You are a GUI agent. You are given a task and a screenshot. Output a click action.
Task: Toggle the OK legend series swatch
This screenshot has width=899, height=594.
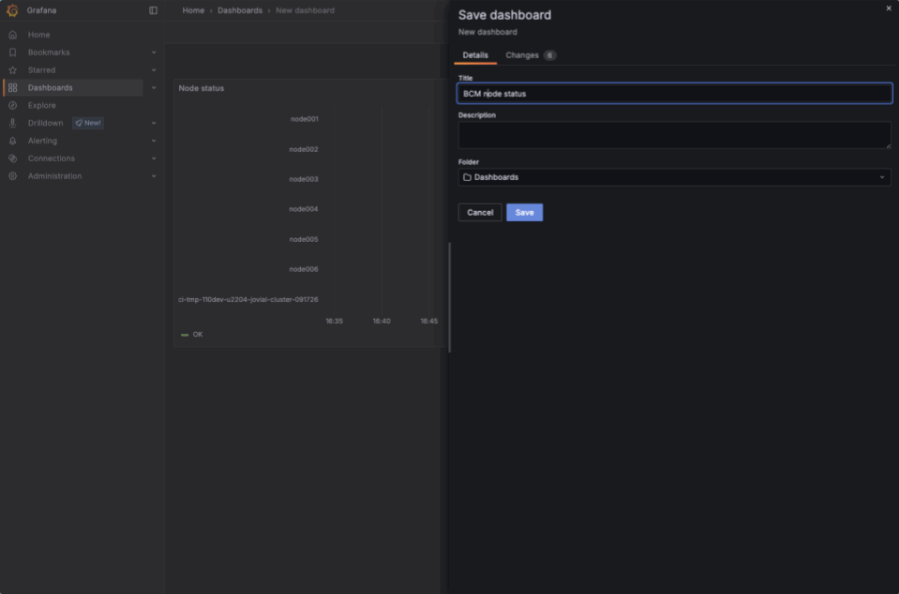185,335
